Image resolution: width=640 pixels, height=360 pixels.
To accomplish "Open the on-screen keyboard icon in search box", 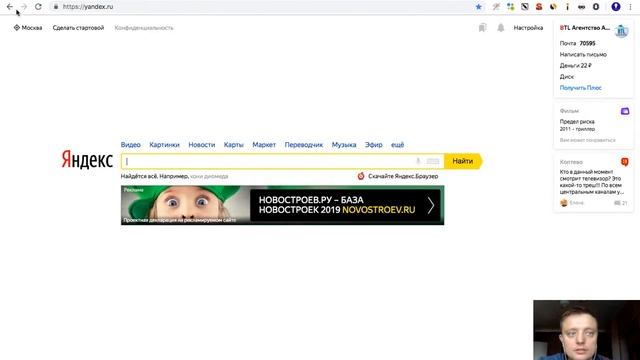I will 433,161.
